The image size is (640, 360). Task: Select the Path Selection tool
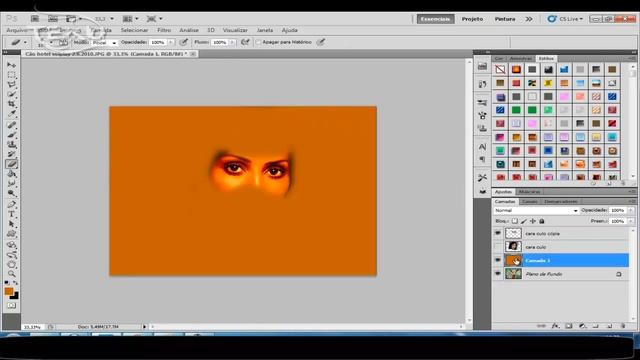[11, 224]
